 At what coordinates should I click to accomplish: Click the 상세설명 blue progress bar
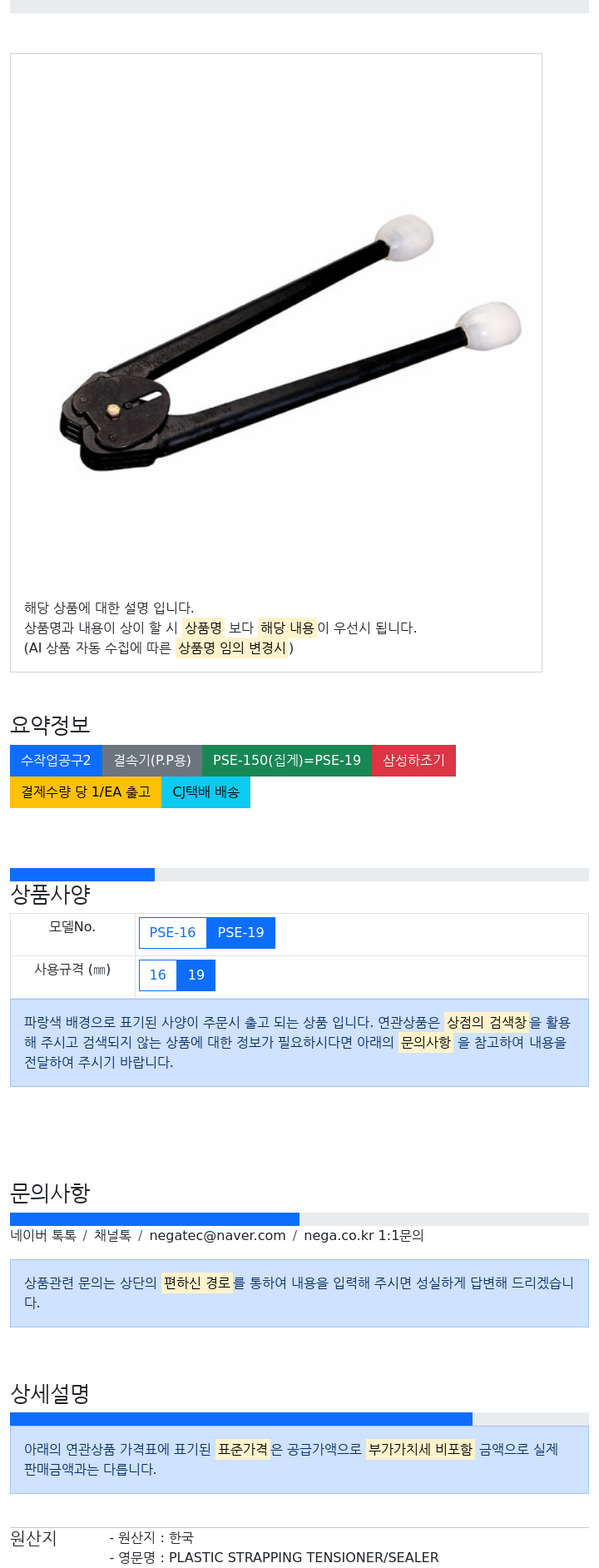pos(241,1419)
